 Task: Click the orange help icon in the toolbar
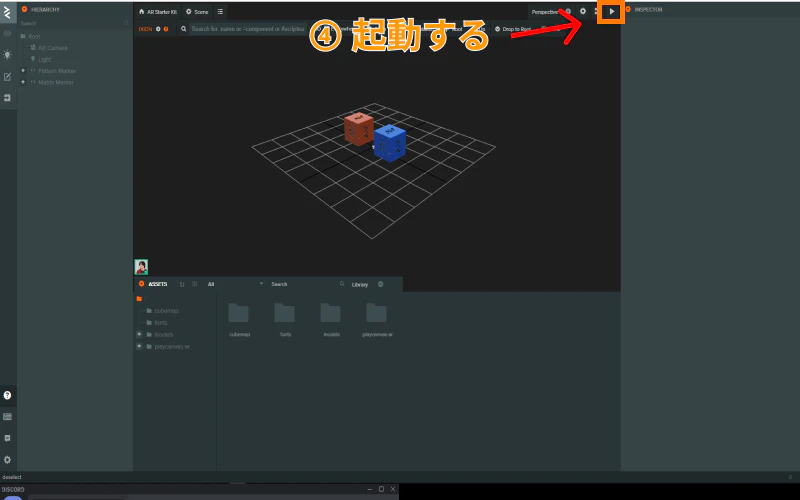(x=166, y=29)
